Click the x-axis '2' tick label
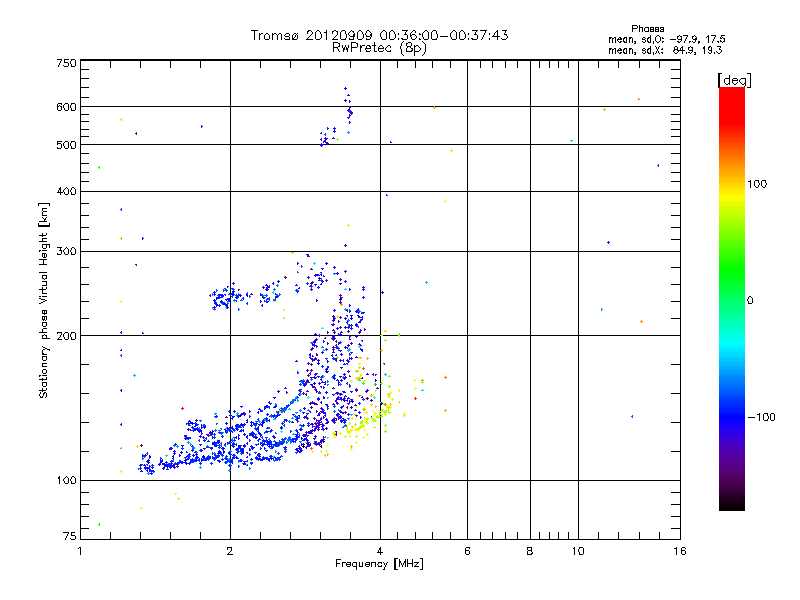The width and height of the screenshot is (800, 600). point(230,551)
